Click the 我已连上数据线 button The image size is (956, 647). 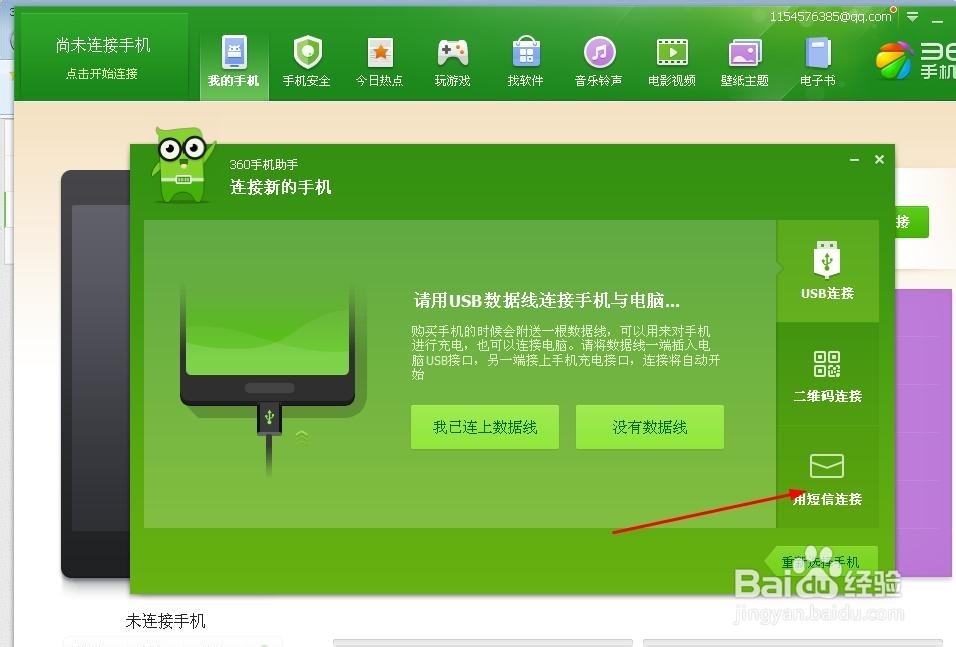coord(484,426)
